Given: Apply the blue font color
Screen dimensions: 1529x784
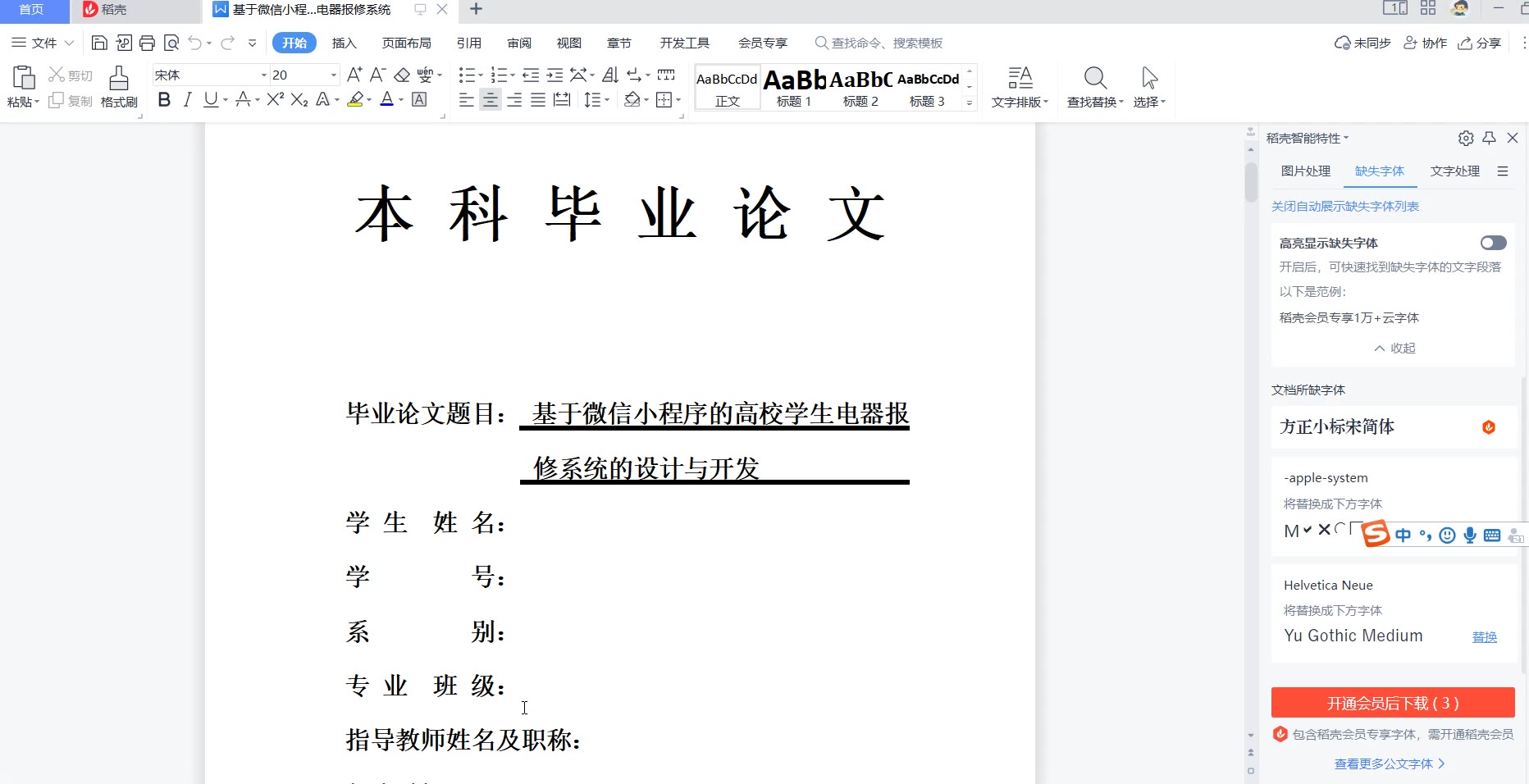Looking at the screenshot, I should click(387, 99).
